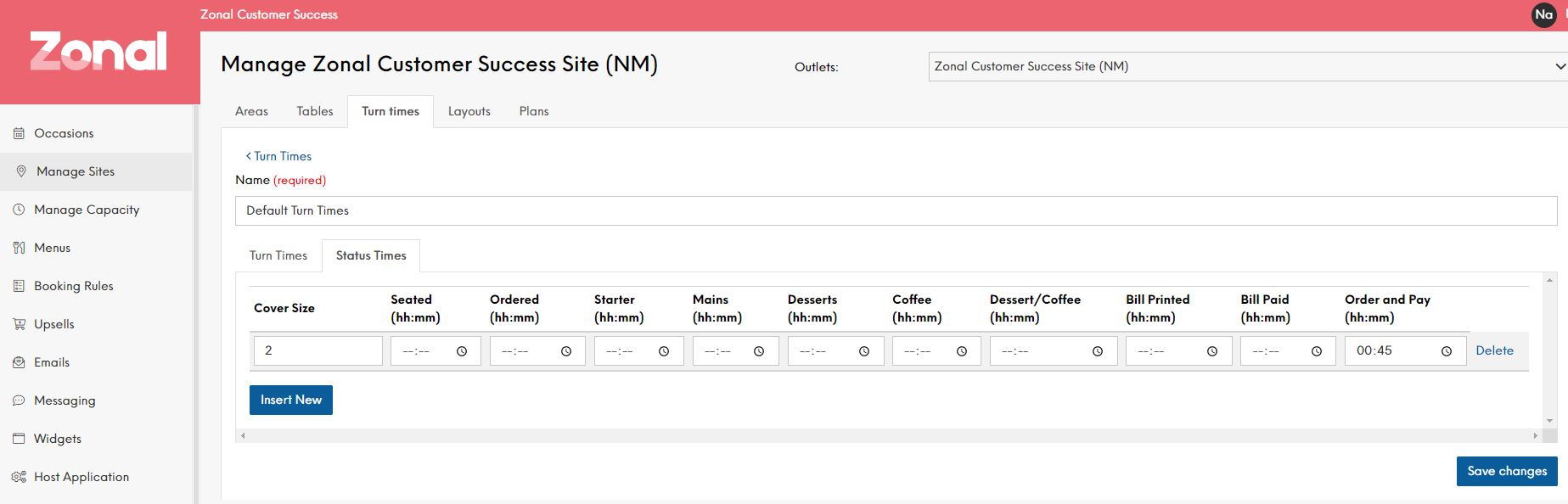
Task: Open the Outlets dropdown
Action: click(x=1248, y=66)
